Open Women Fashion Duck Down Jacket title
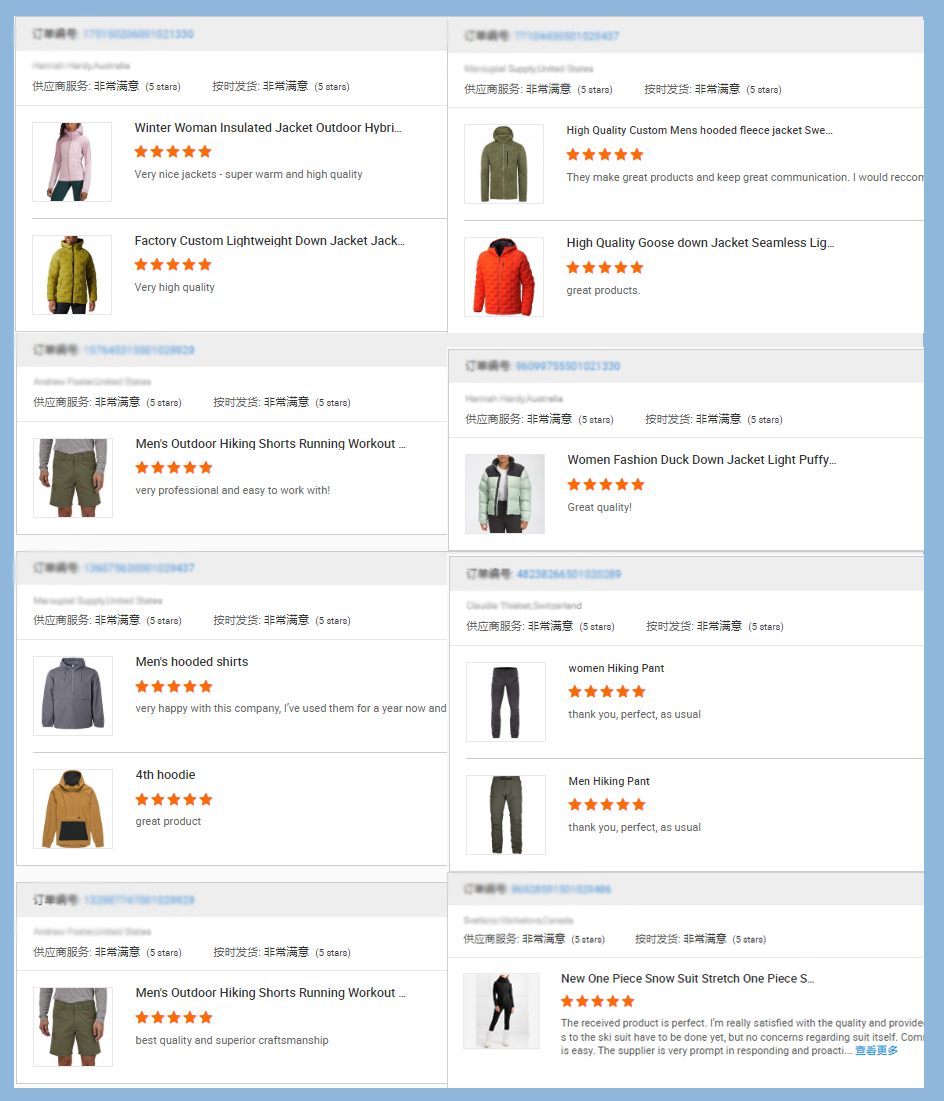Viewport: 944px width, 1101px height. (702, 460)
